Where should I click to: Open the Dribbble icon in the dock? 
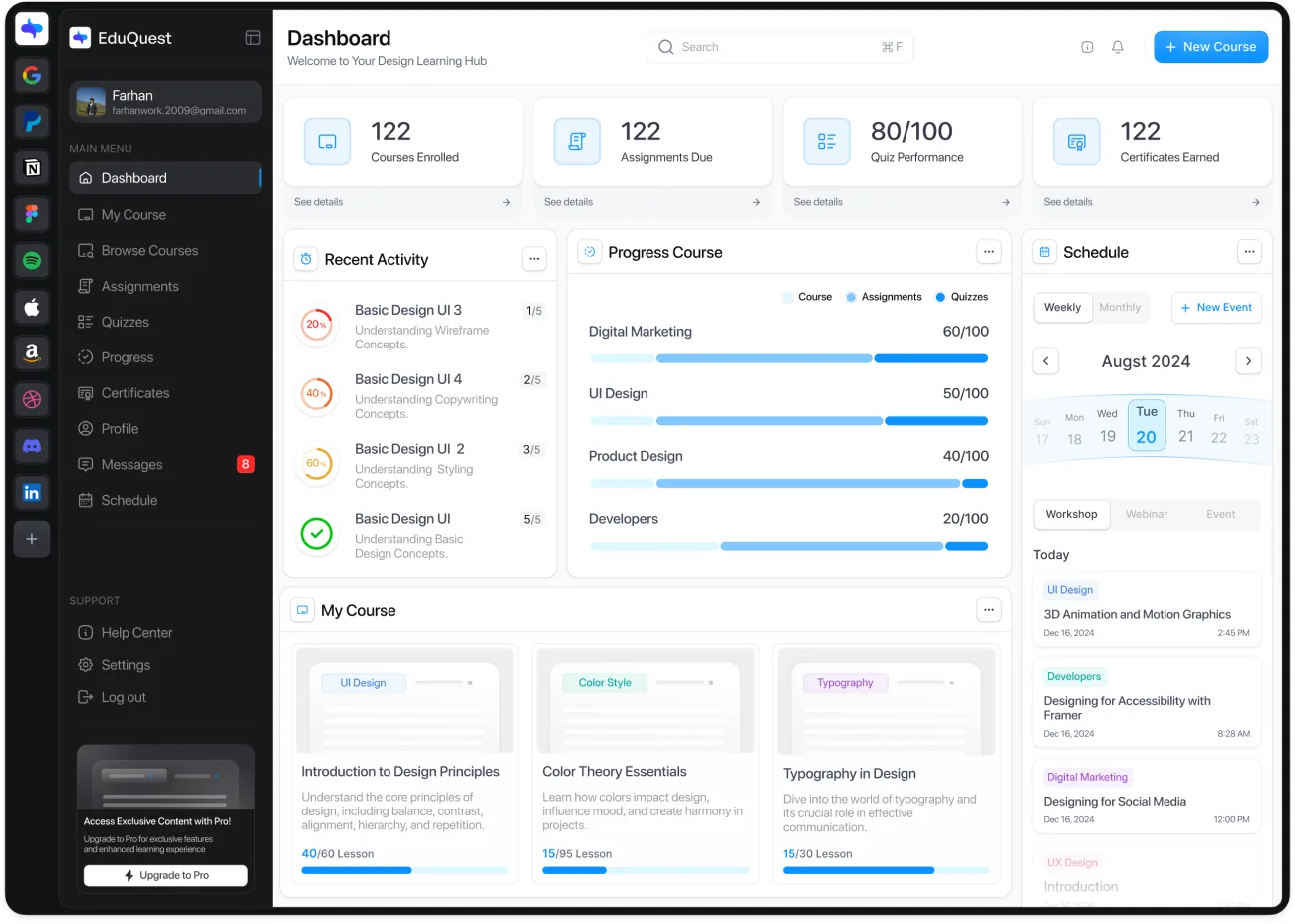tap(32, 399)
